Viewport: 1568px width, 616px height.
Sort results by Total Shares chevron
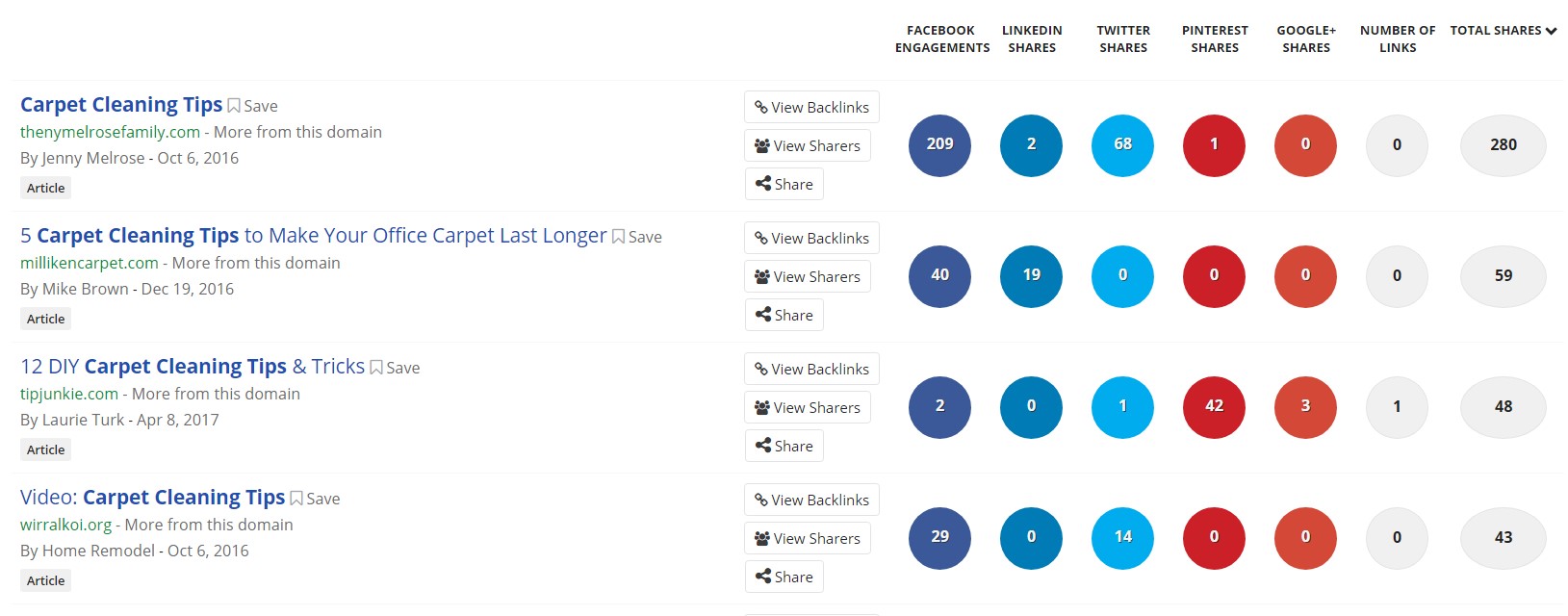point(1551,31)
